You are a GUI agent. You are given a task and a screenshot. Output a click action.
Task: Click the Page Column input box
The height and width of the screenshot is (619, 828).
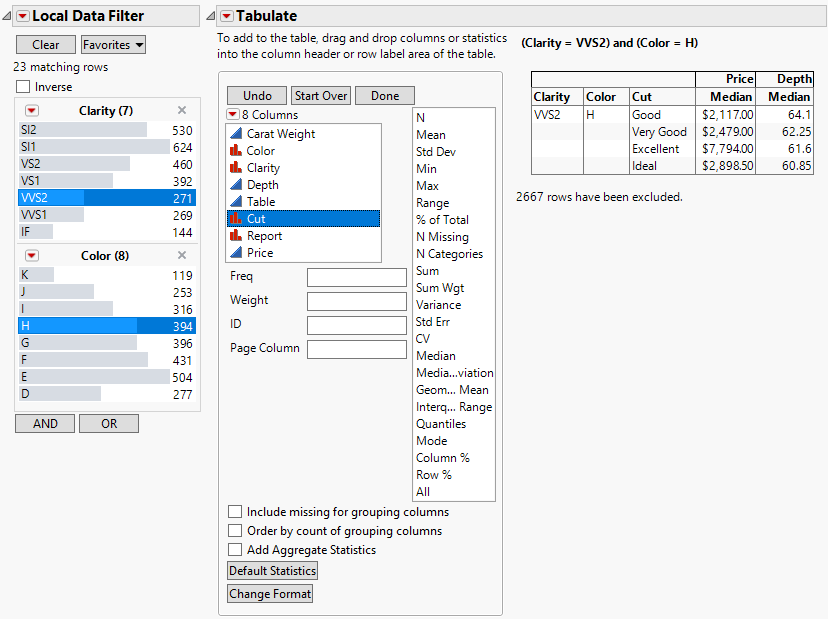356,349
